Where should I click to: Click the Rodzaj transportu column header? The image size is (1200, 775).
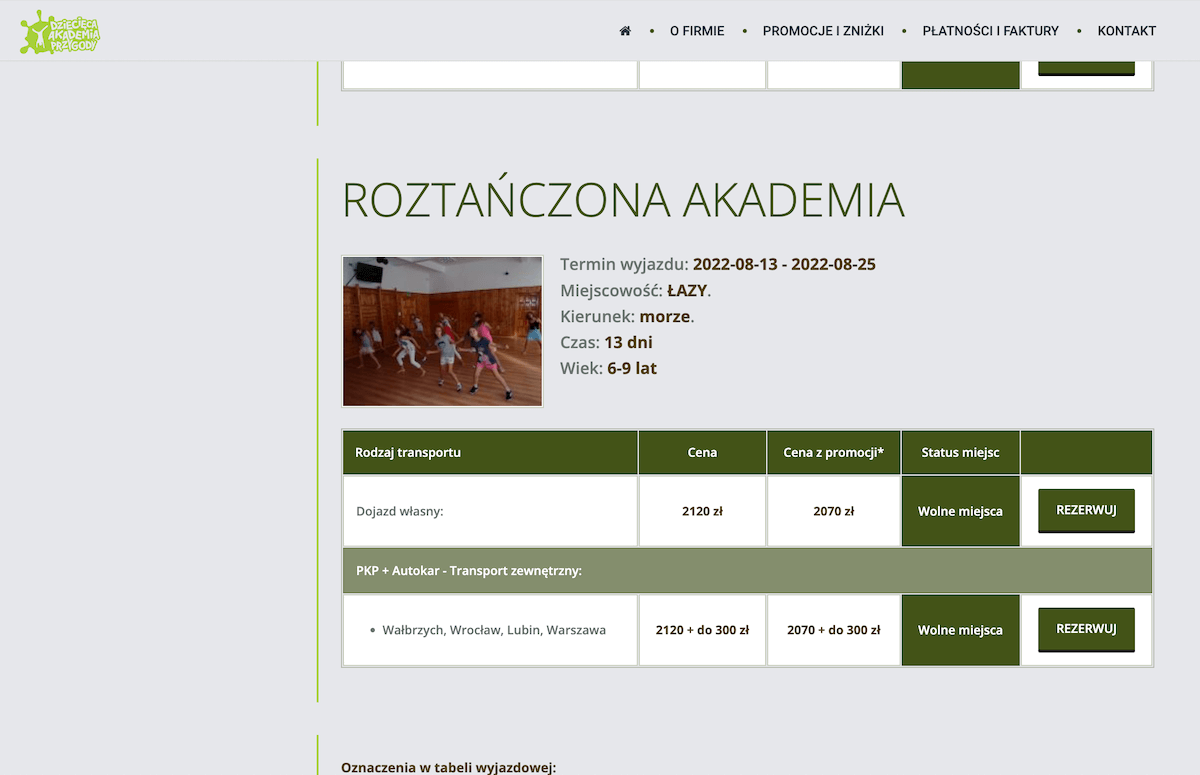(408, 452)
